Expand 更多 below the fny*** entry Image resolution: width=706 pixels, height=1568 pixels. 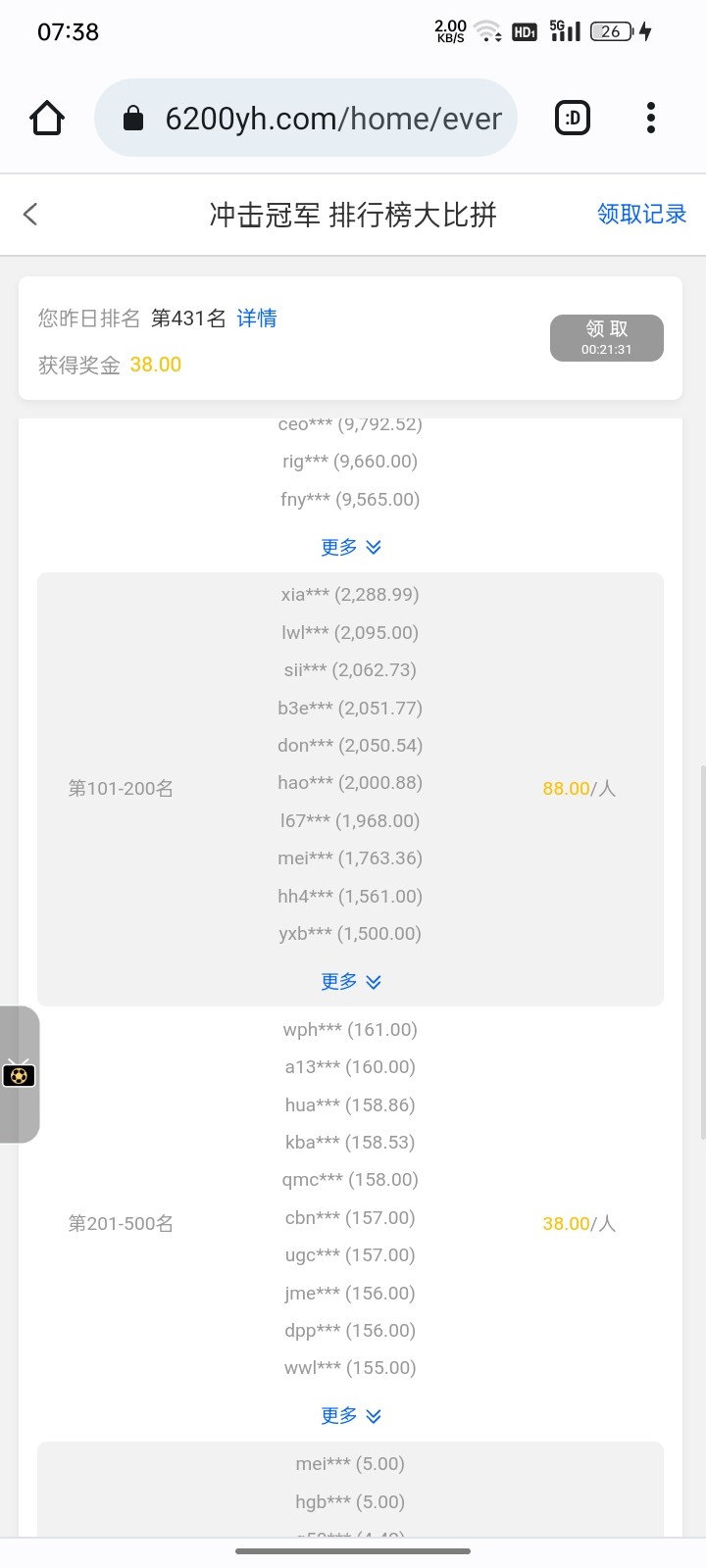pyautogui.click(x=351, y=547)
